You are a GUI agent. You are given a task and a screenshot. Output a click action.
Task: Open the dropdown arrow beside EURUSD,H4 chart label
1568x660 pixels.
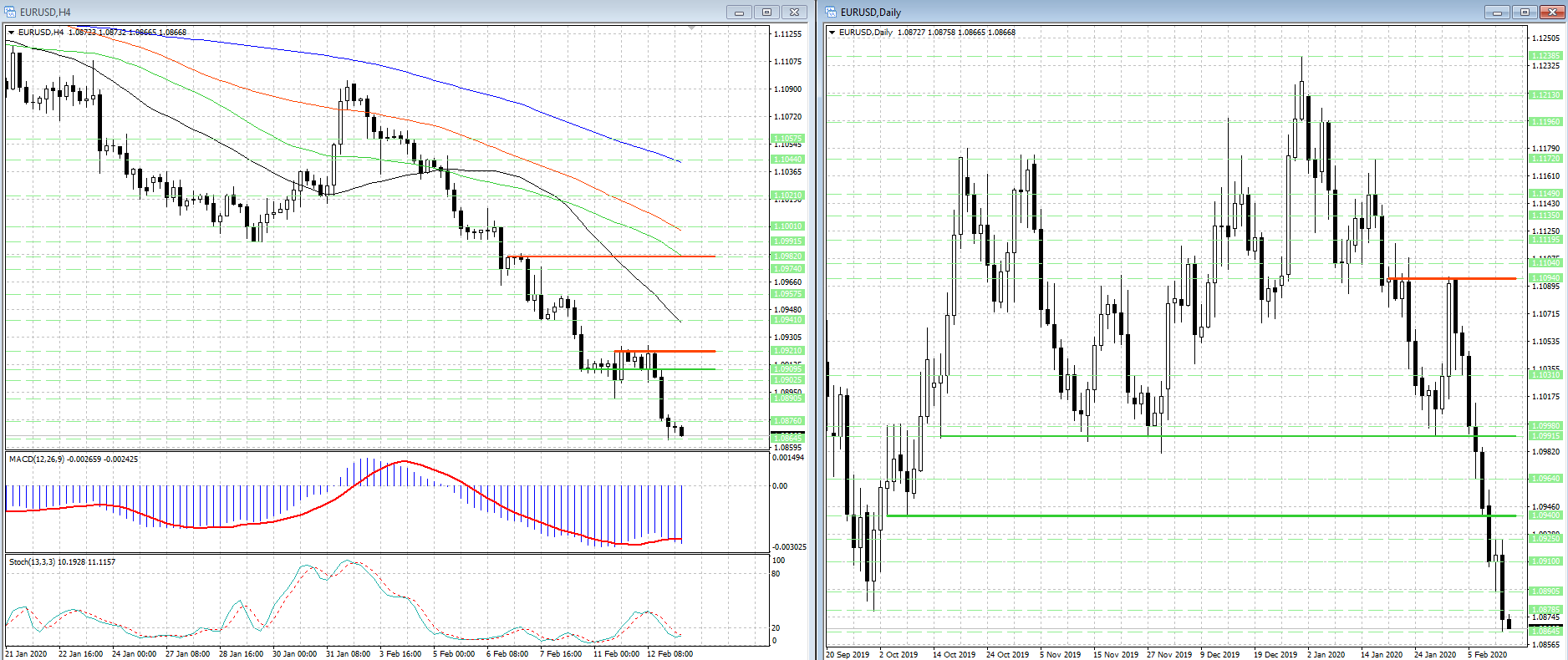pos(11,33)
